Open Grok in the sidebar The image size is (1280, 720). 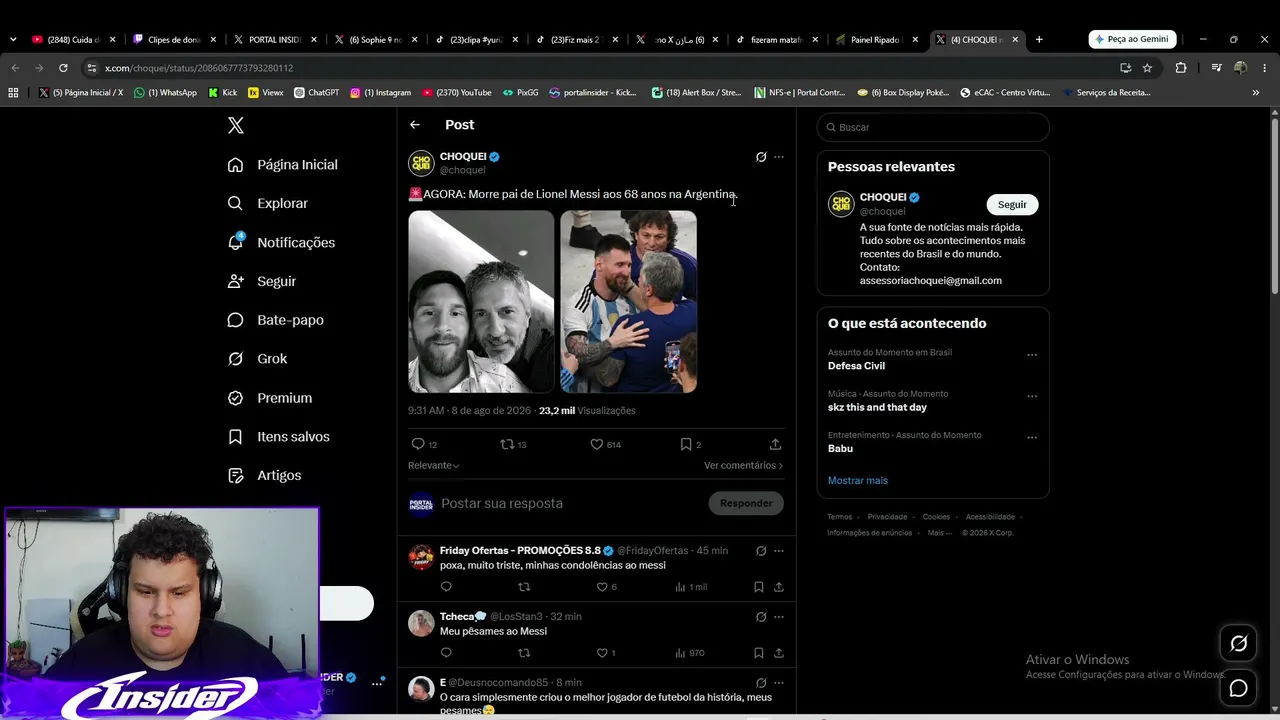coord(258,359)
